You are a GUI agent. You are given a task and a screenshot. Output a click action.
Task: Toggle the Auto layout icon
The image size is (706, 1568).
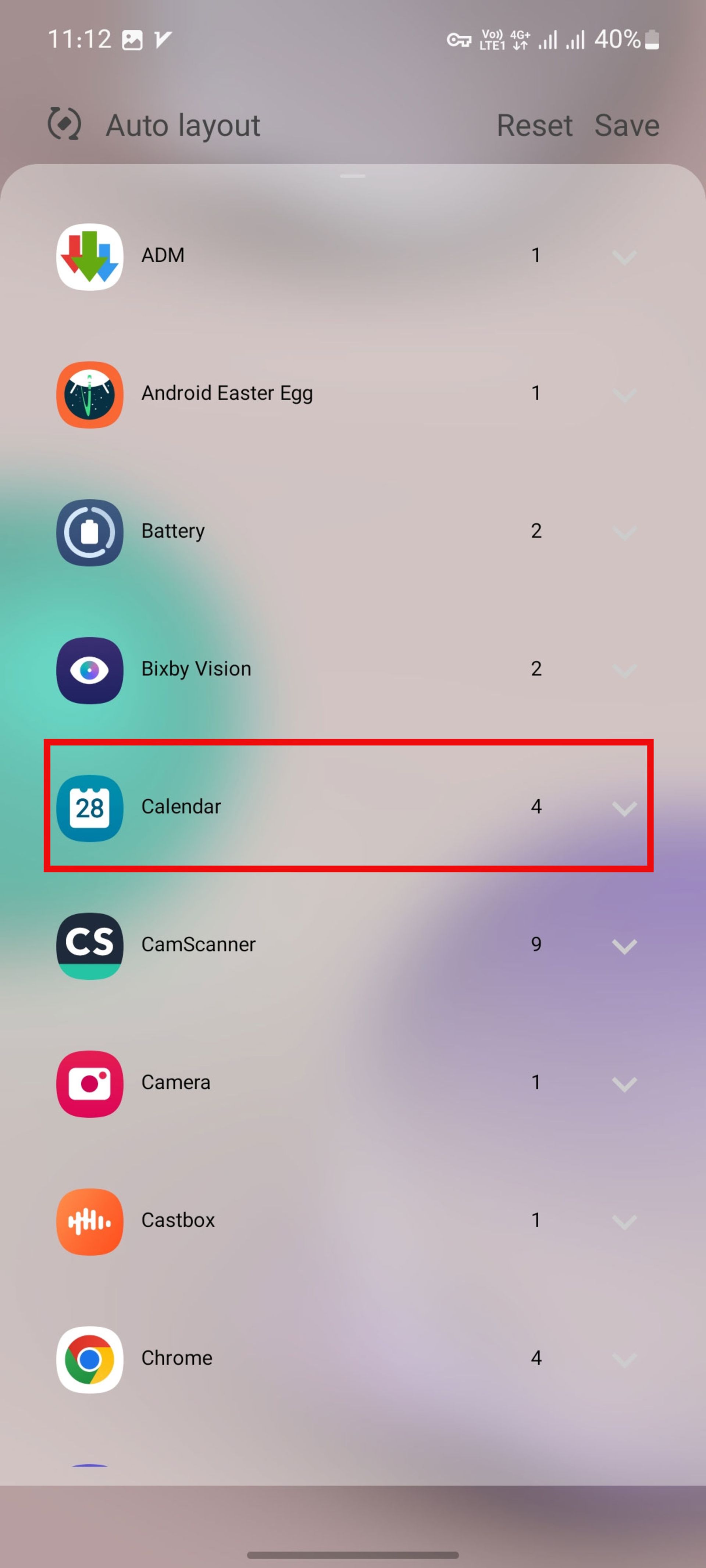point(65,124)
